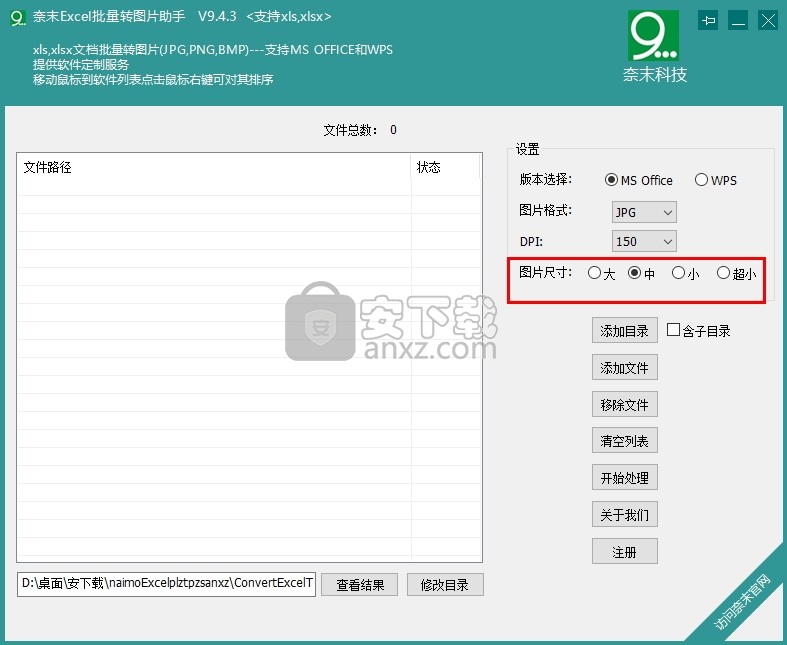Close the Excel converter window

tap(768, 21)
